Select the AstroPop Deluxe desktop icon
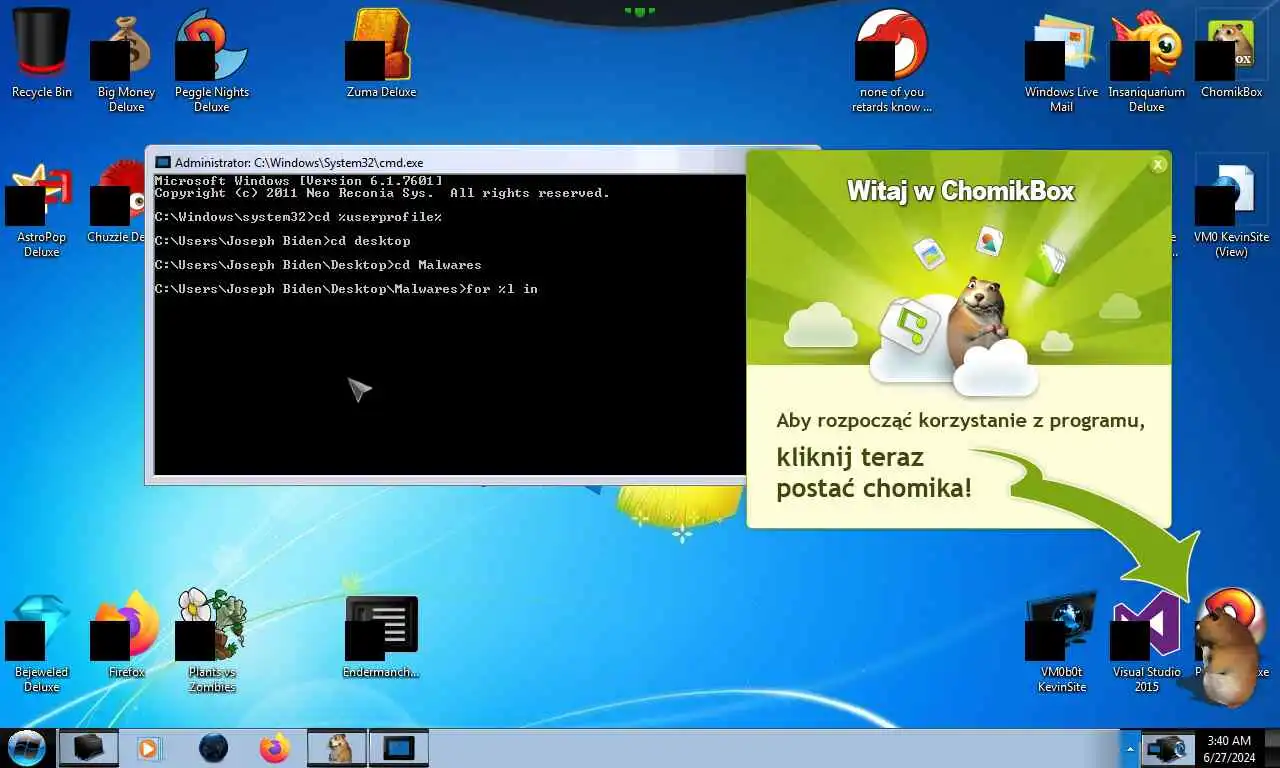 pyautogui.click(x=42, y=208)
